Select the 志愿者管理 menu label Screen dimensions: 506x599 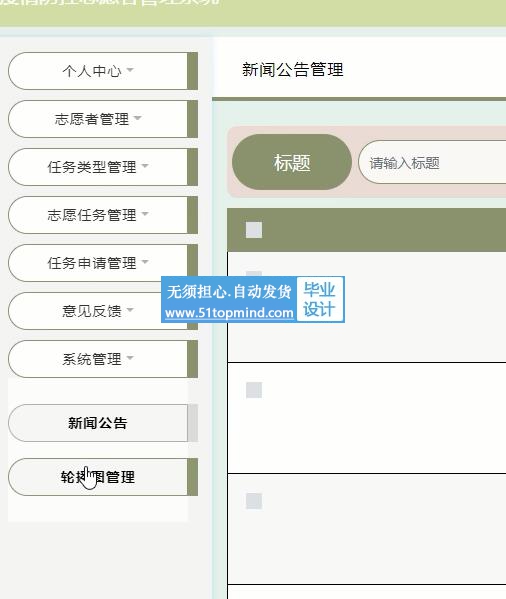pos(92,119)
